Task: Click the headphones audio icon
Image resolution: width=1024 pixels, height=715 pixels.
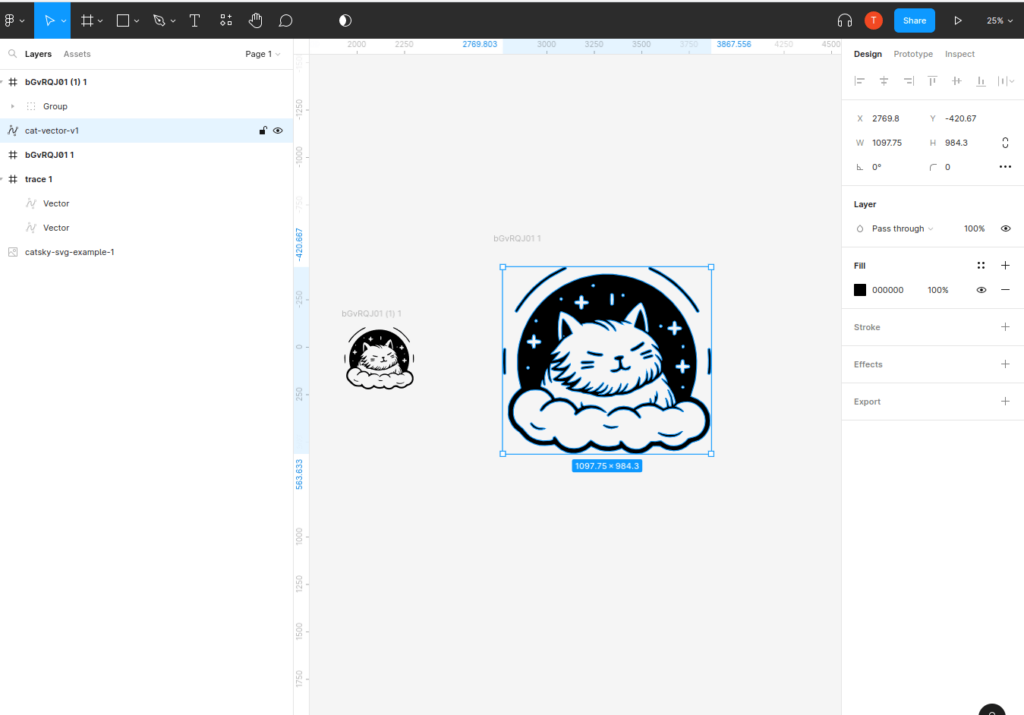Action: coord(845,20)
